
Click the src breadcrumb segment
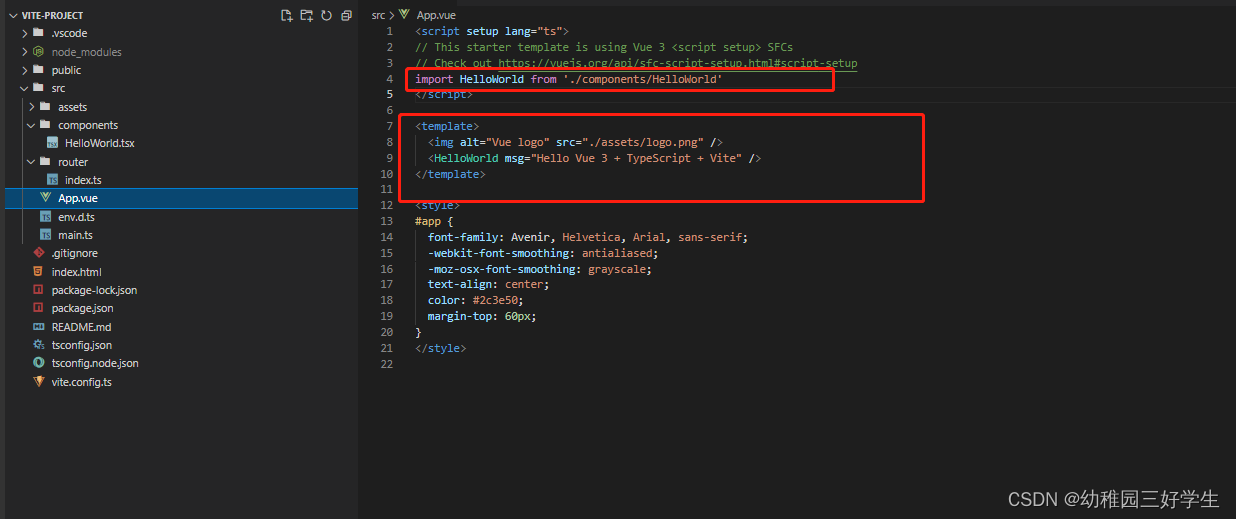coord(378,15)
